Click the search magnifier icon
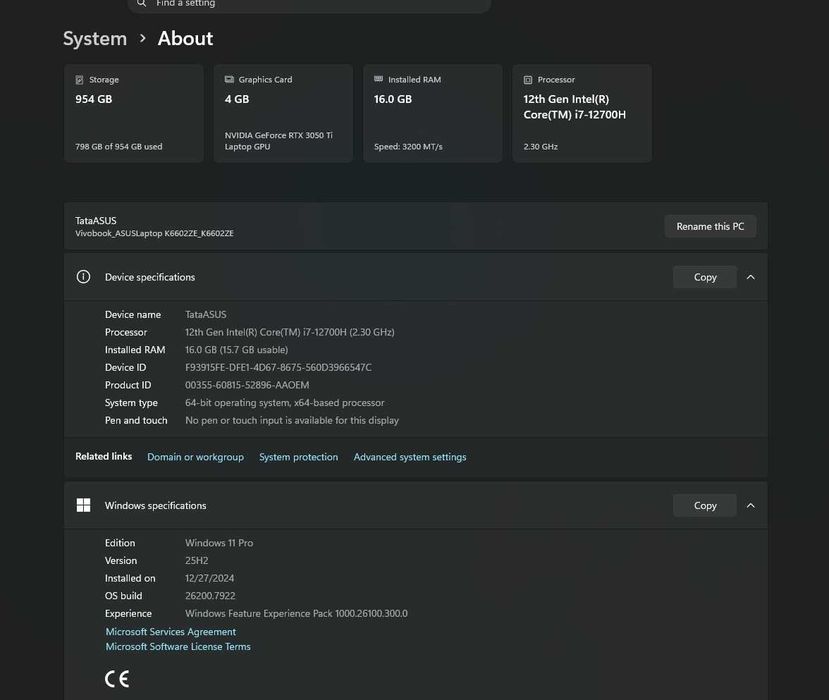Screen dimensions: 829x700 point(142,4)
